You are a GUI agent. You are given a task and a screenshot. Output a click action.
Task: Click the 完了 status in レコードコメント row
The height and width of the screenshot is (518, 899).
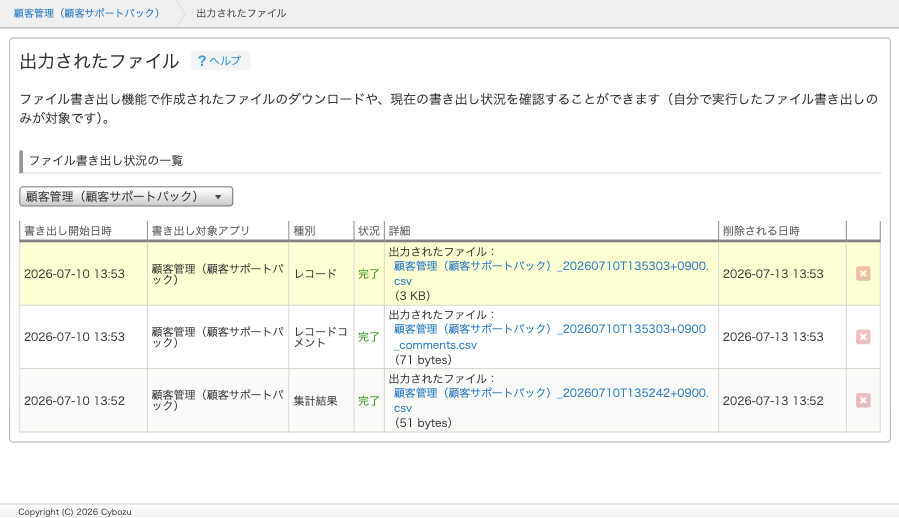(x=369, y=337)
